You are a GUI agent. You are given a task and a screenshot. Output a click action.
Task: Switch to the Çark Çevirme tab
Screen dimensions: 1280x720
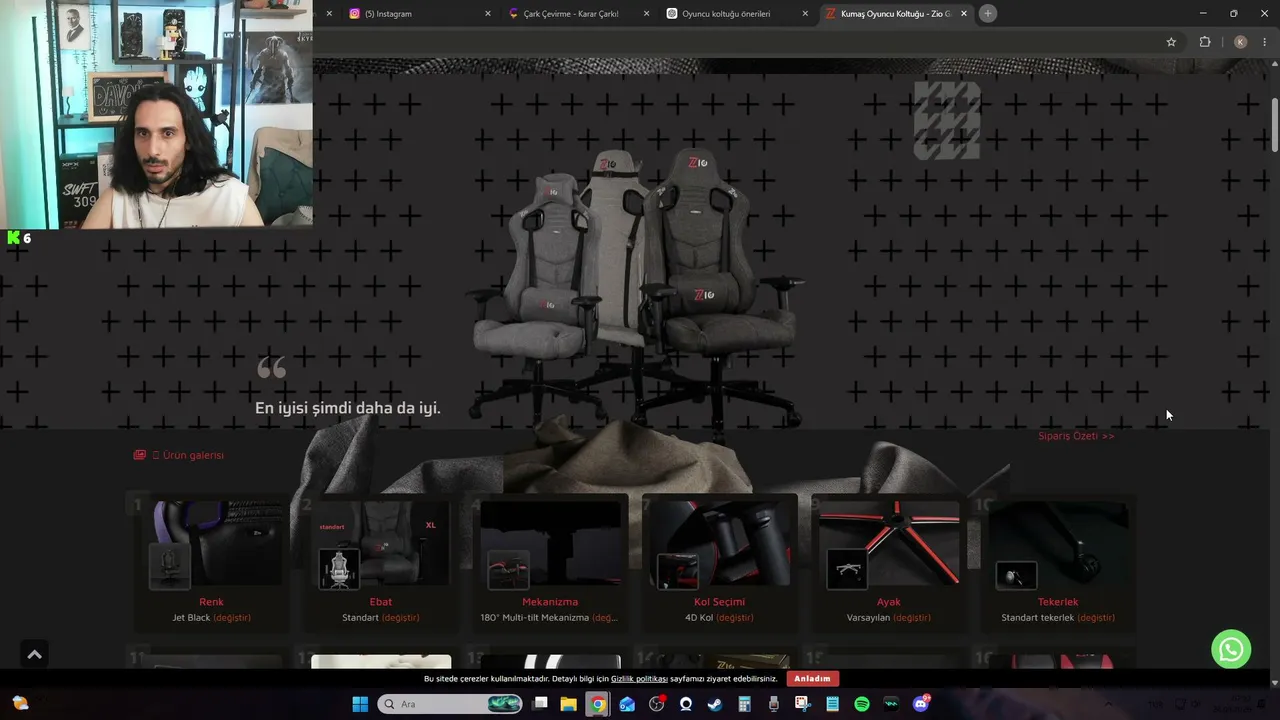point(578,14)
